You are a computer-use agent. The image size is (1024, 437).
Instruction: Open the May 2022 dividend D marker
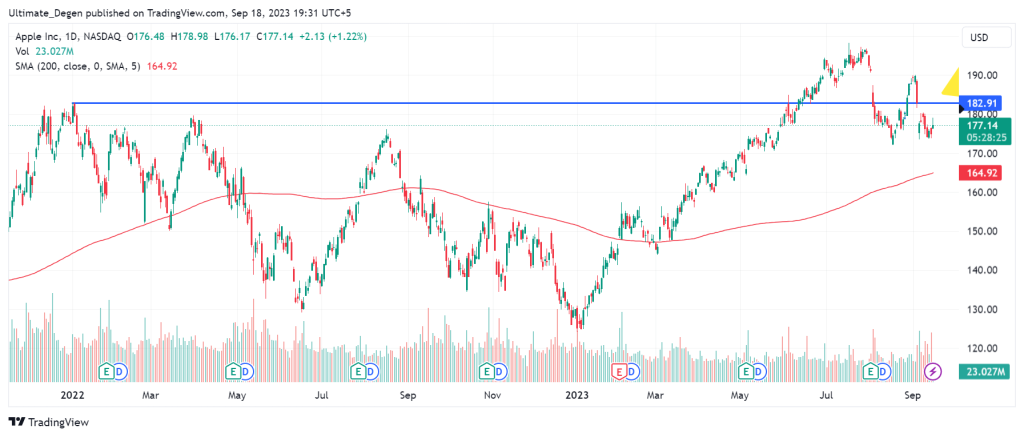248,372
